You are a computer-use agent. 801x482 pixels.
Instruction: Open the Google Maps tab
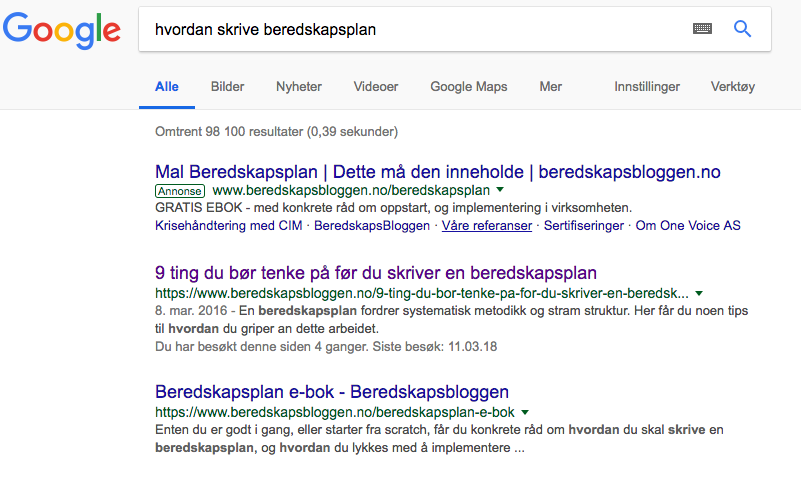click(x=469, y=87)
